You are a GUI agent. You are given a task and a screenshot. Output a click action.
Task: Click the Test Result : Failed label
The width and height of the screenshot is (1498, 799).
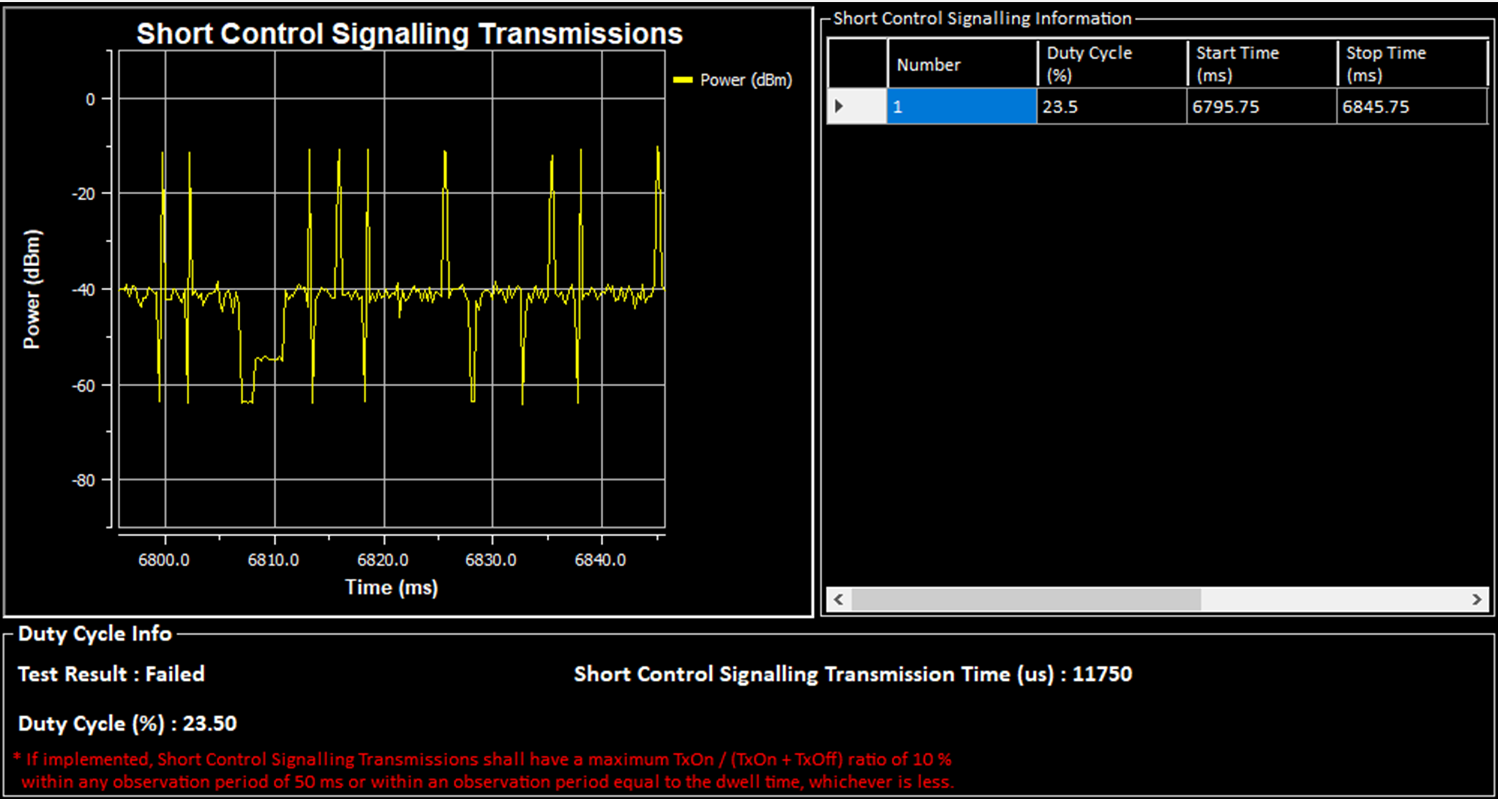(x=110, y=674)
